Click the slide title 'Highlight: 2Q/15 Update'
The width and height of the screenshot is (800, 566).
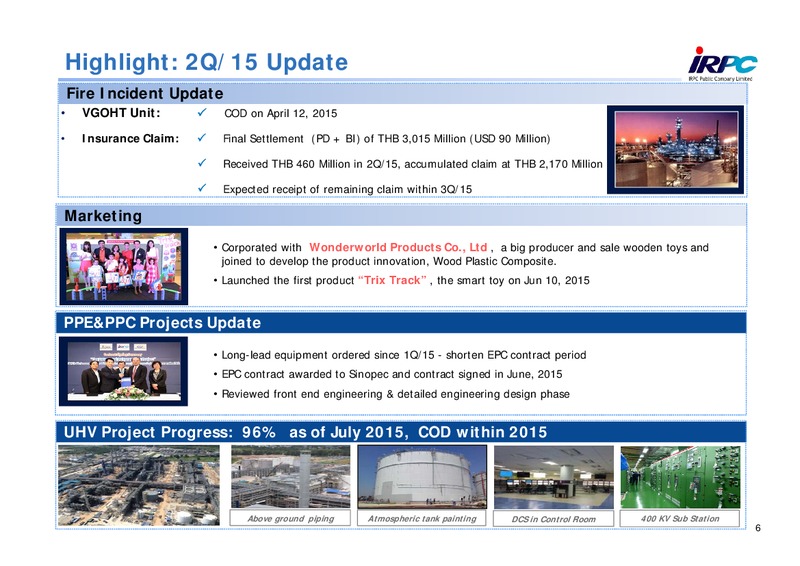tap(207, 63)
